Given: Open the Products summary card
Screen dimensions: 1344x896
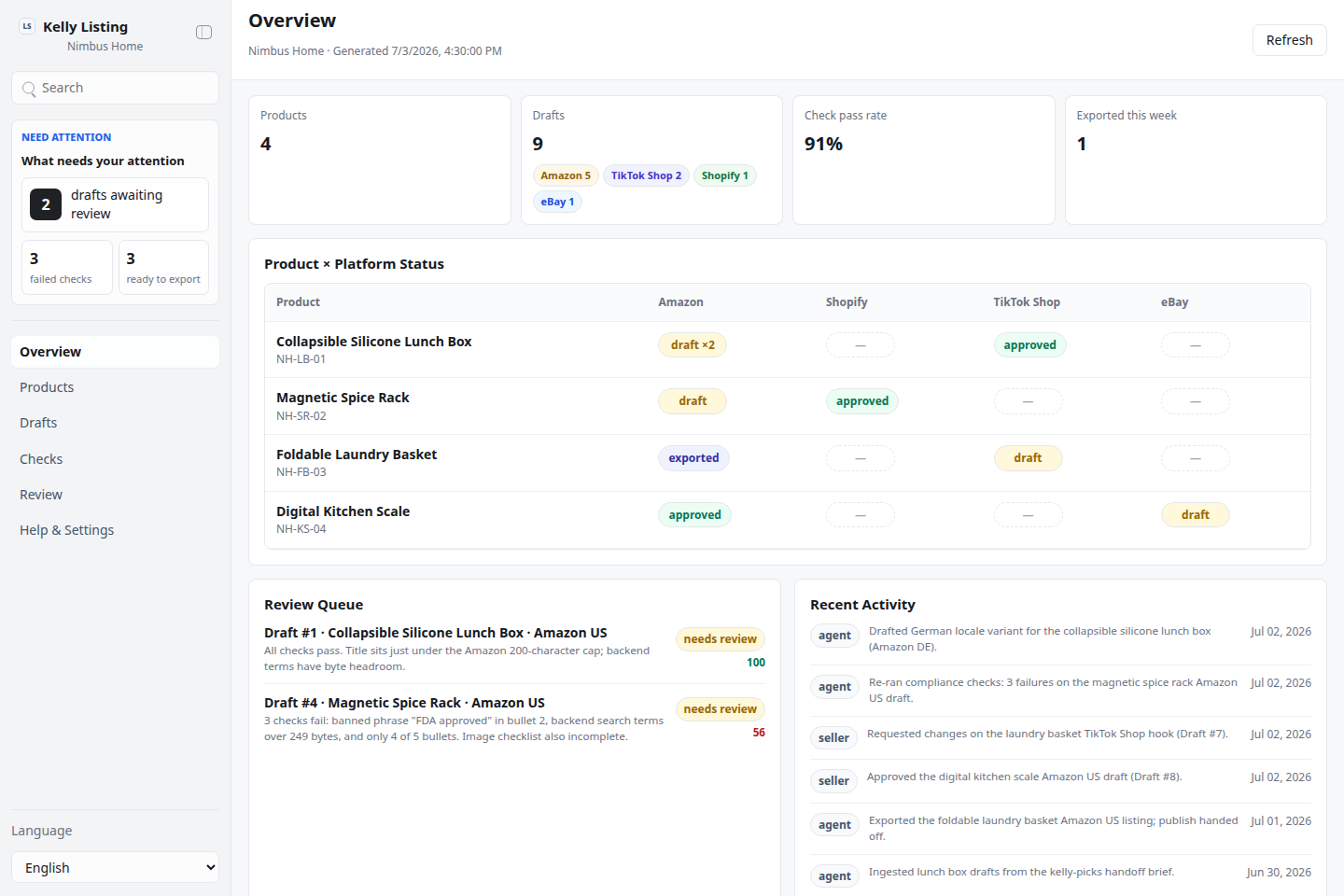Looking at the screenshot, I should pyautogui.click(x=380, y=160).
